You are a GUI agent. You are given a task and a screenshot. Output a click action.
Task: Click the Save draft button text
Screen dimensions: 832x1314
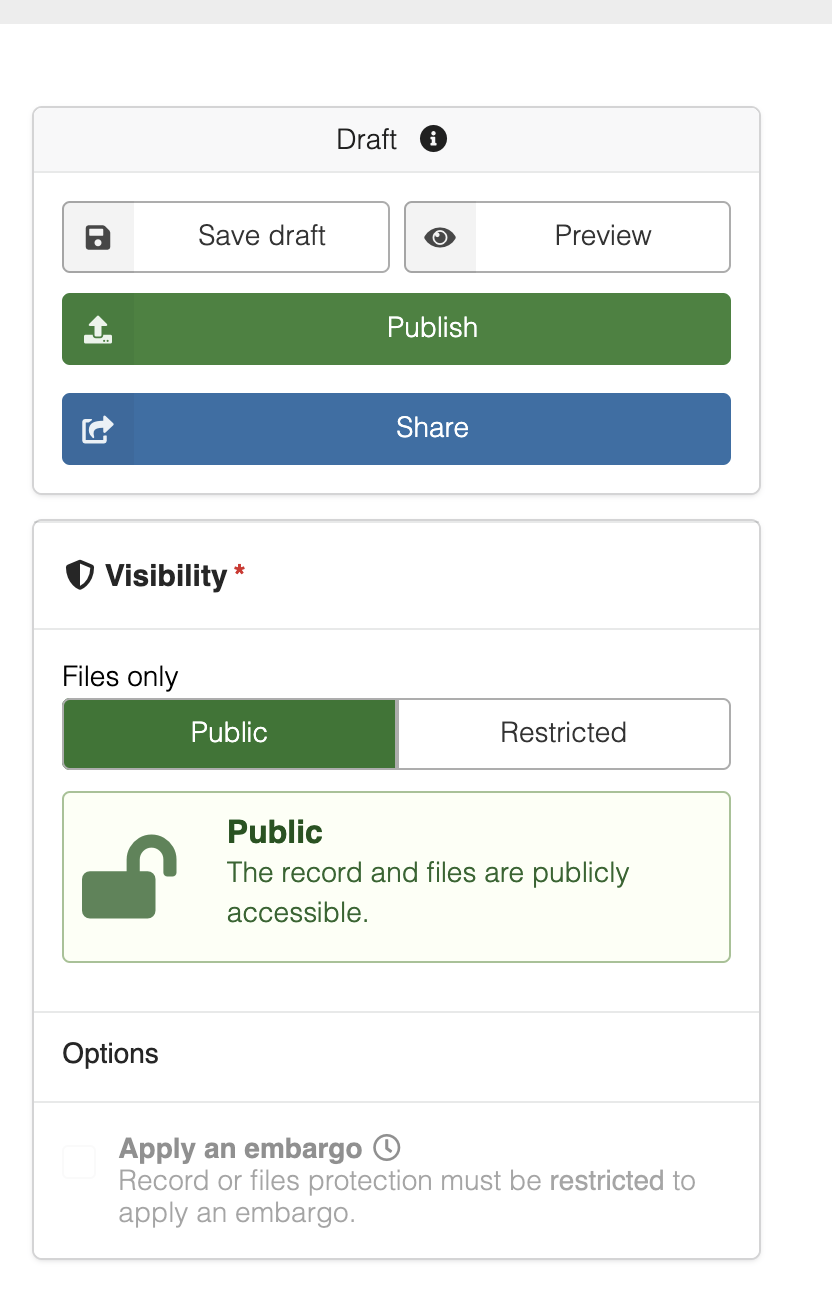coord(262,236)
